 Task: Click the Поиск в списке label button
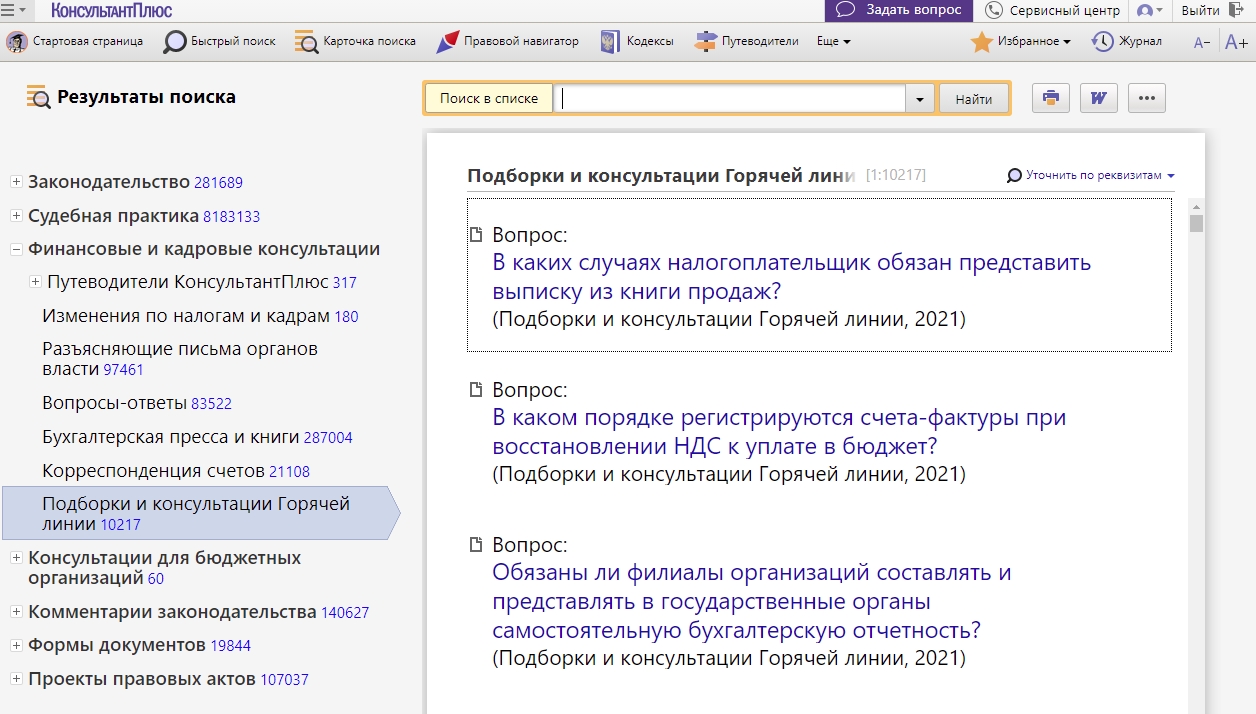(489, 99)
